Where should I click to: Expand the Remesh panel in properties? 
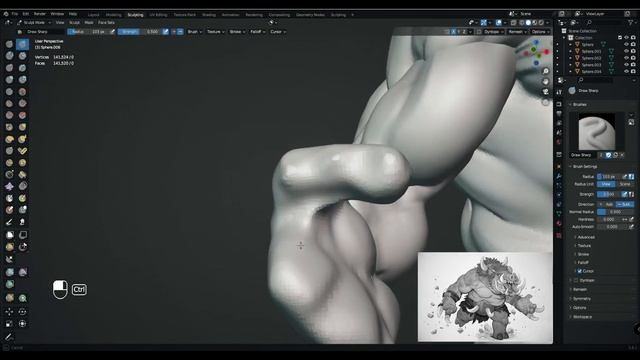pyautogui.click(x=580, y=289)
